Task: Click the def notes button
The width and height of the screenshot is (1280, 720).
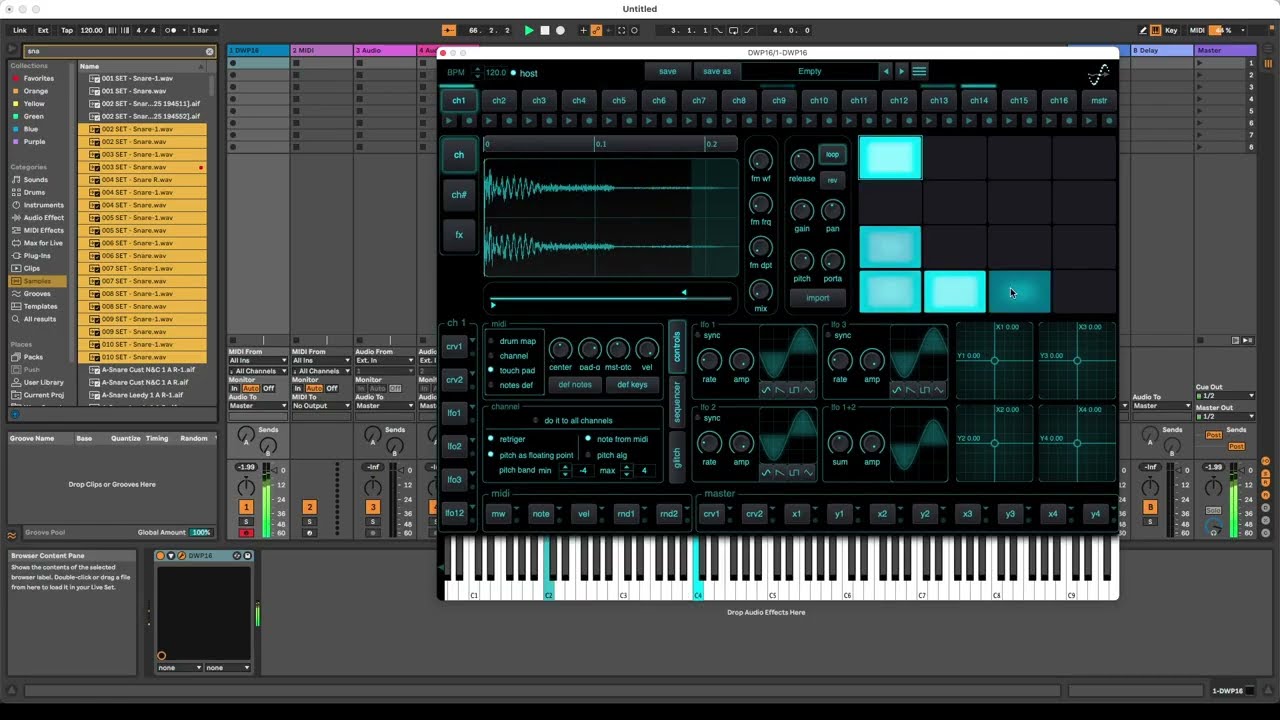Action: [x=575, y=385]
